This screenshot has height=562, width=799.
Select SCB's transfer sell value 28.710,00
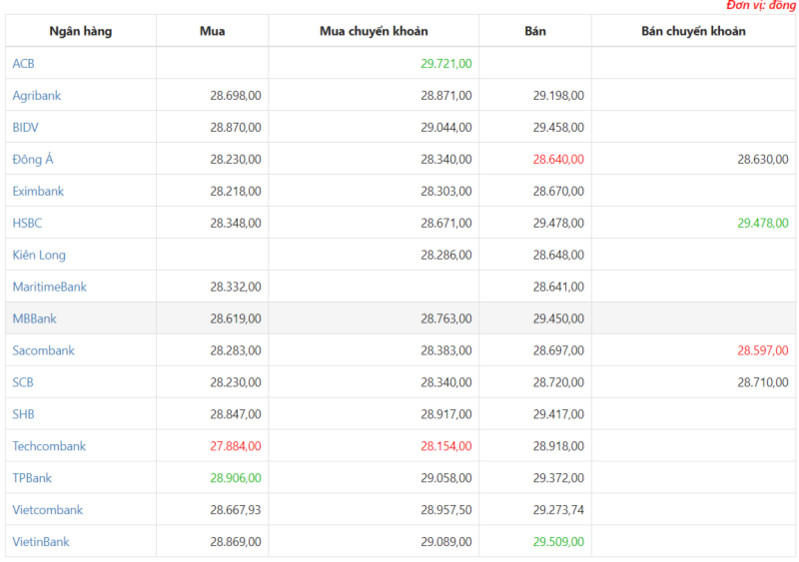(x=763, y=382)
